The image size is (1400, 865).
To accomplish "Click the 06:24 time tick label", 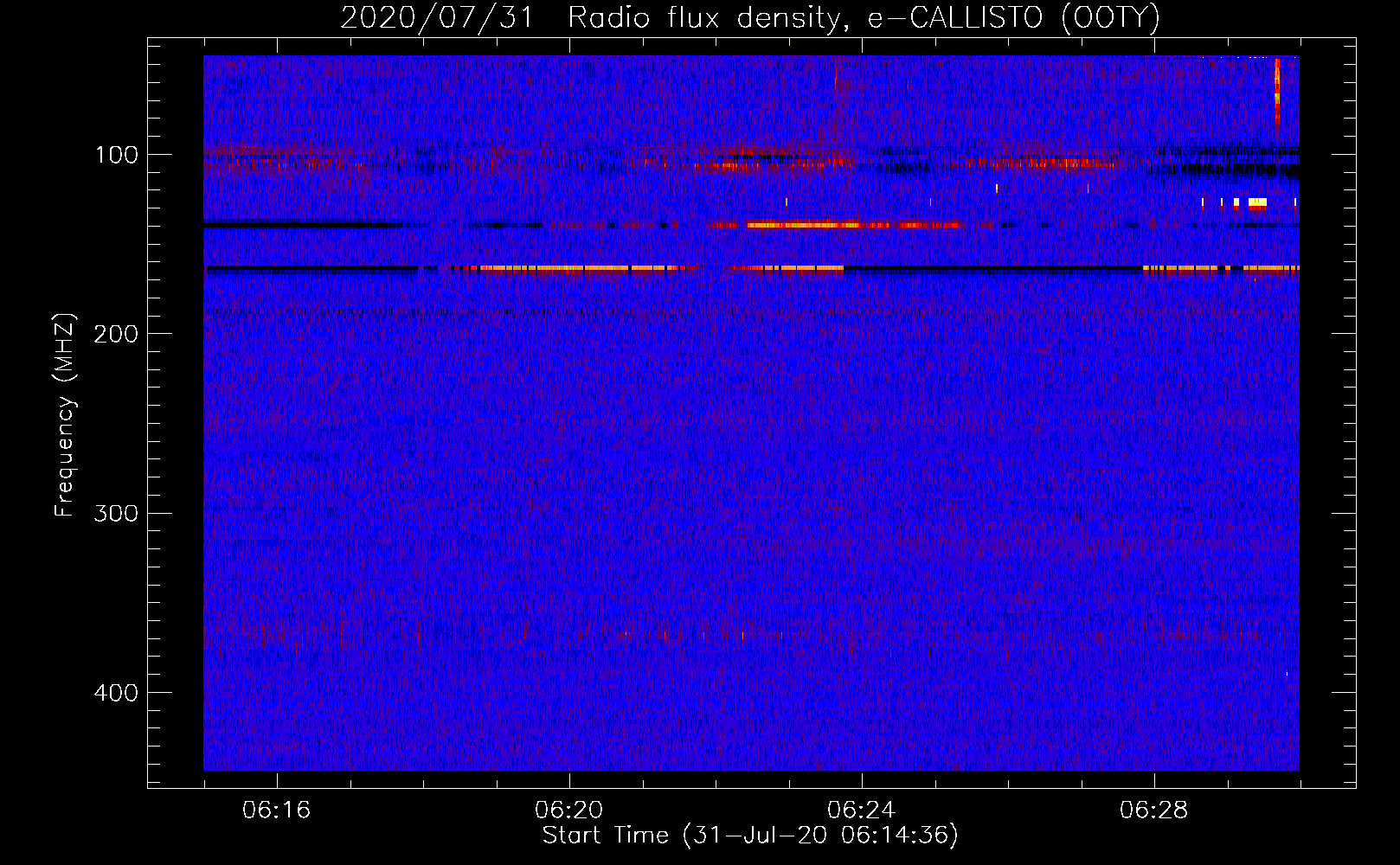I will tap(861, 811).
